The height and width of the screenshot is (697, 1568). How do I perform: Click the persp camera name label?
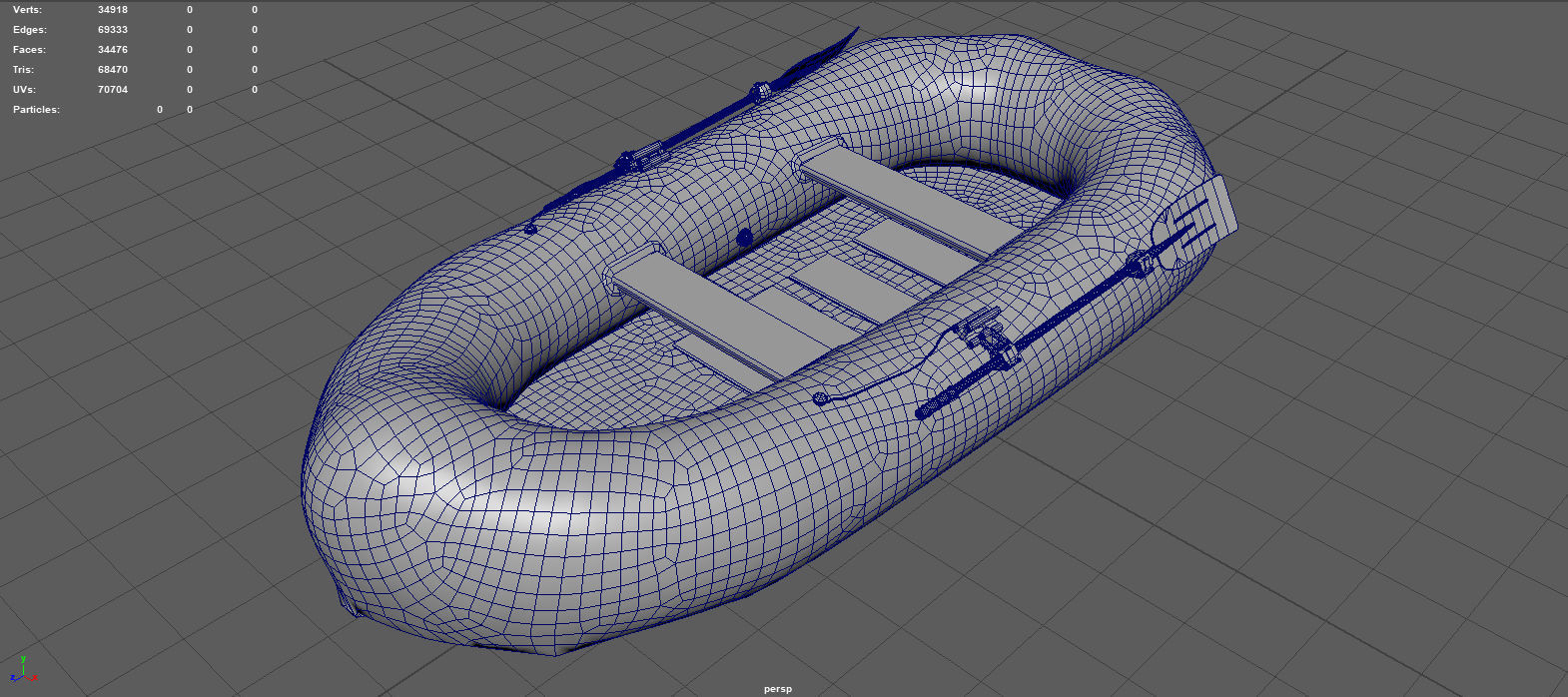[777, 689]
